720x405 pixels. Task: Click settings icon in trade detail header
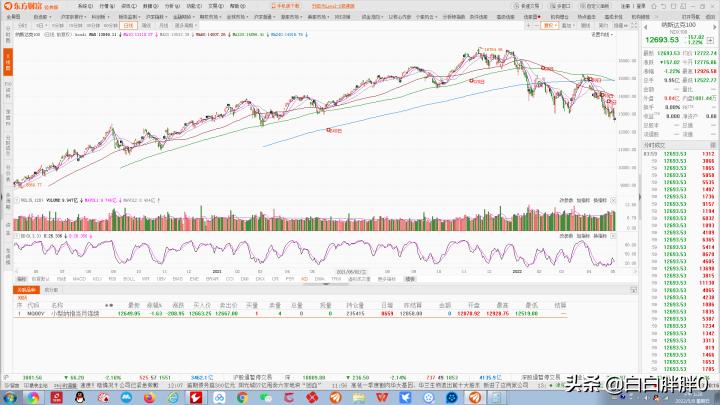click(x=713, y=145)
